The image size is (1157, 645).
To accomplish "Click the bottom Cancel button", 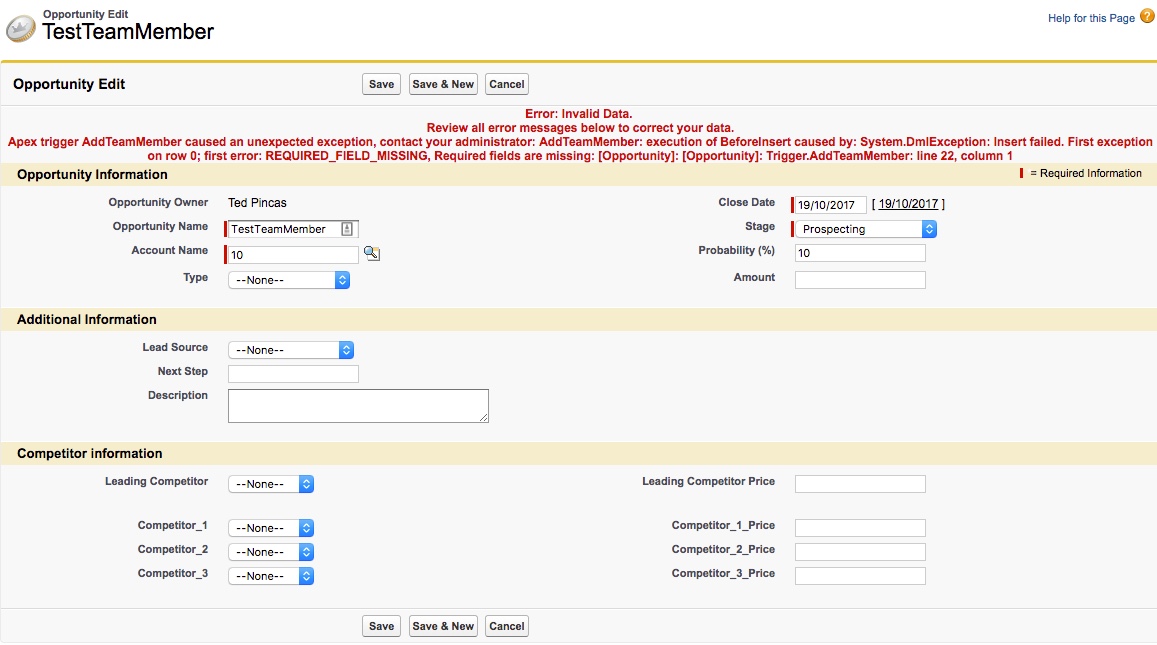I will point(507,626).
